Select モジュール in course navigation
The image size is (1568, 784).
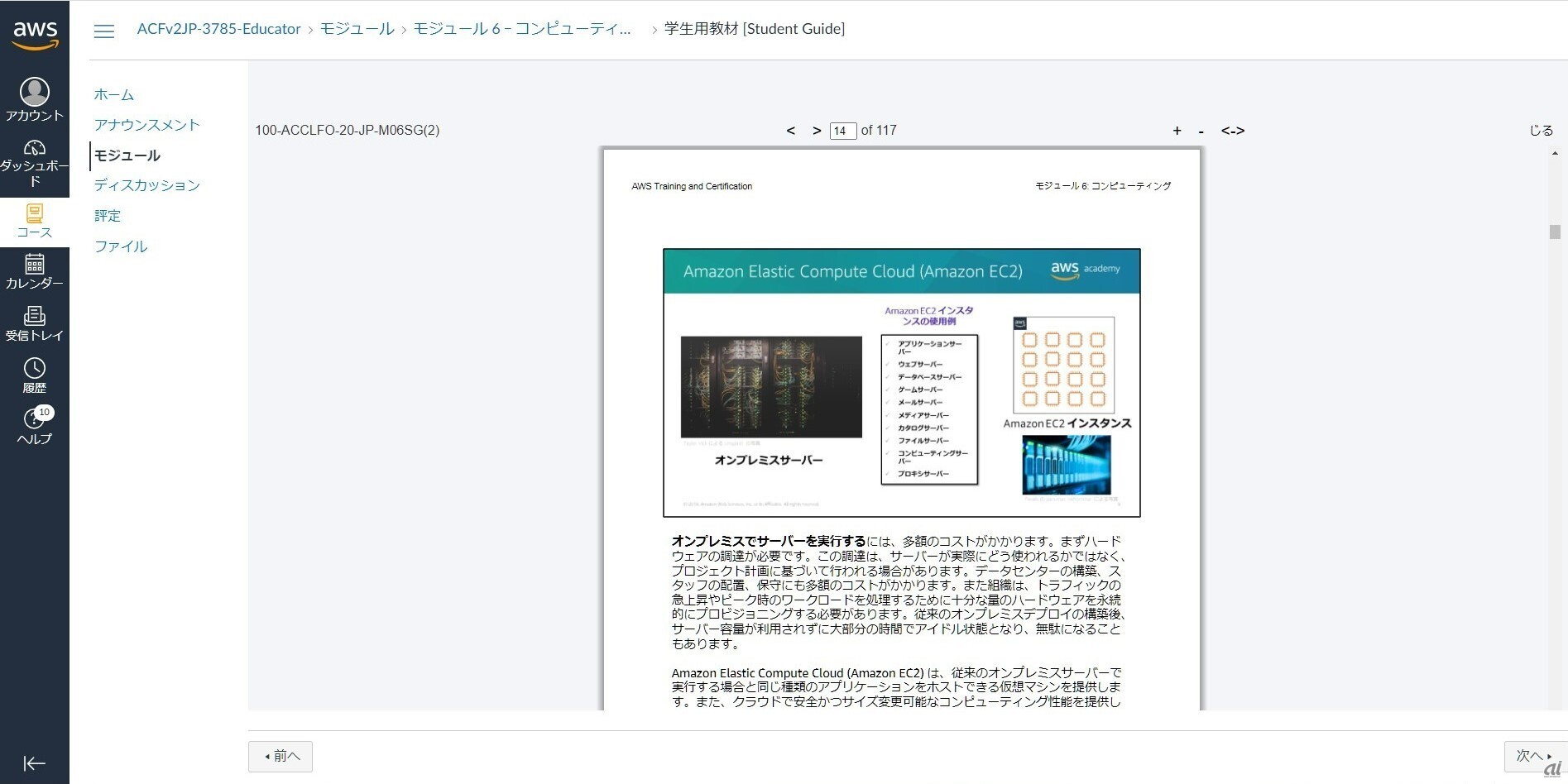(x=127, y=155)
